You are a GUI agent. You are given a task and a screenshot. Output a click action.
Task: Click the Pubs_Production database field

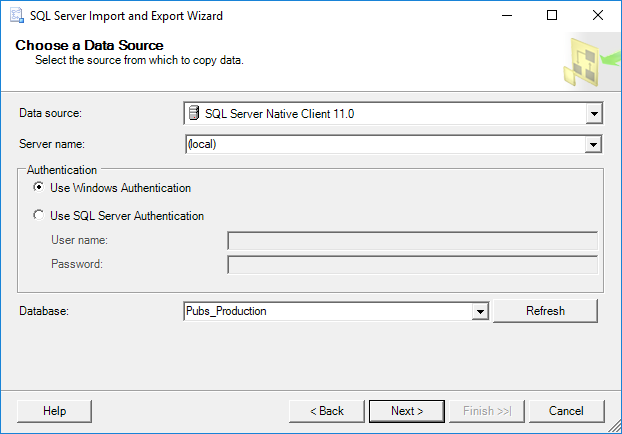(x=327, y=311)
